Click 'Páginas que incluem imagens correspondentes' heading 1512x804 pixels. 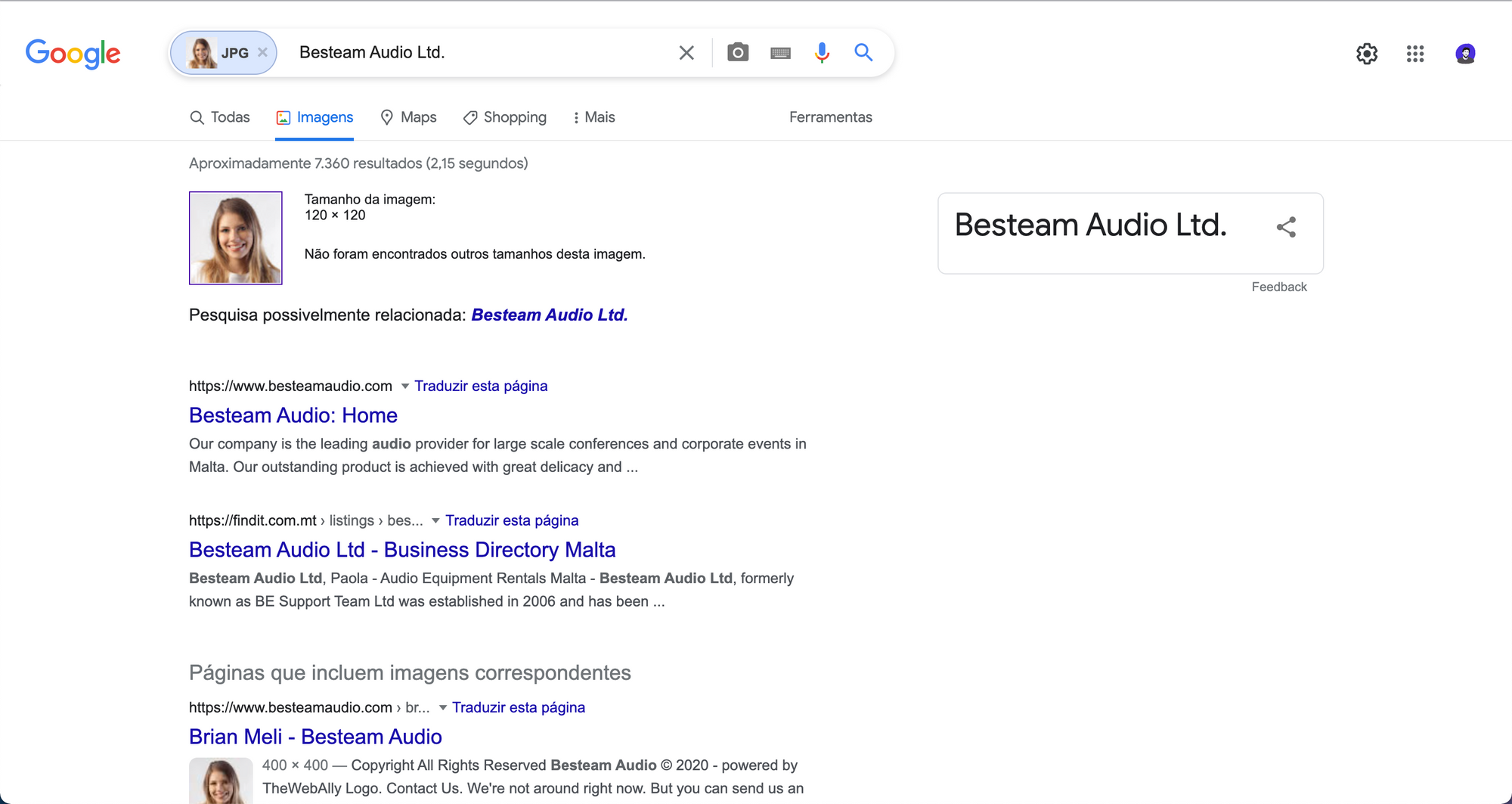[x=410, y=673]
